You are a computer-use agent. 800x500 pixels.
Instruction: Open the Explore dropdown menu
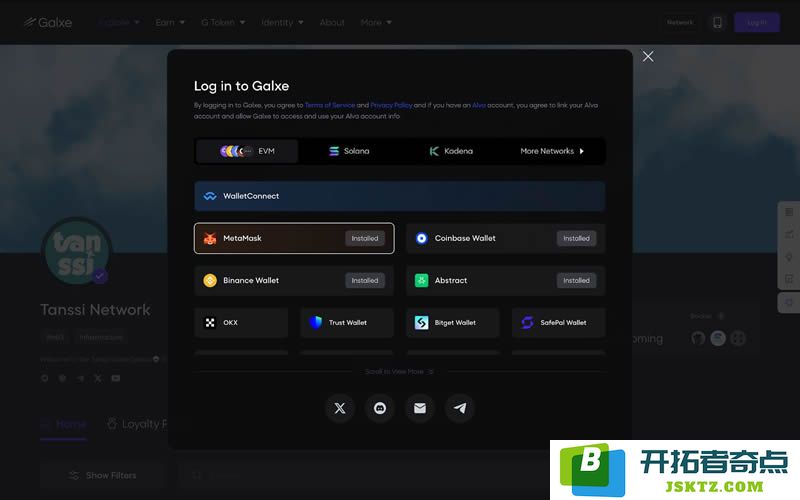pyautogui.click(x=119, y=22)
